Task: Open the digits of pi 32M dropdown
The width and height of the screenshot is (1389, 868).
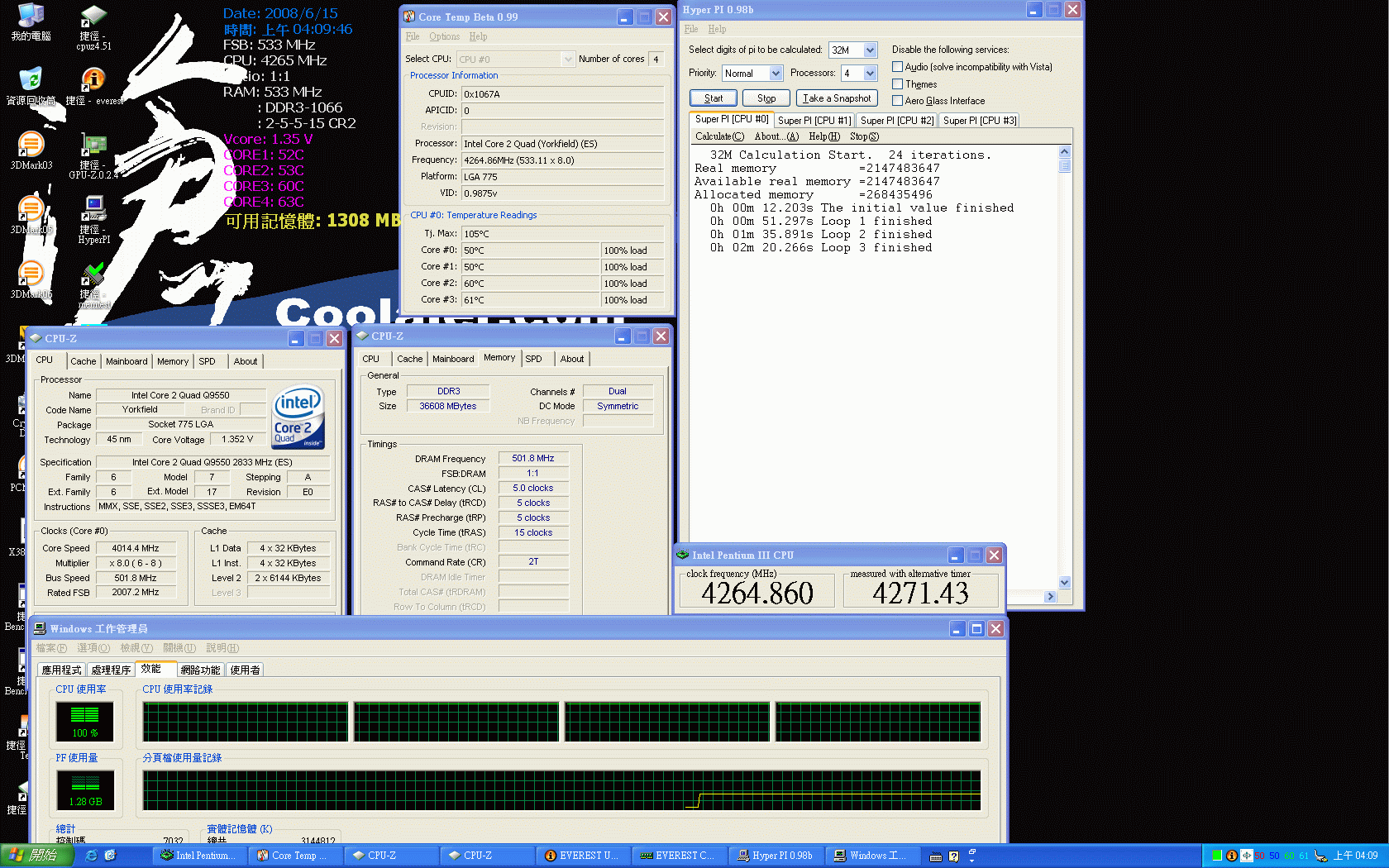Action: click(870, 50)
